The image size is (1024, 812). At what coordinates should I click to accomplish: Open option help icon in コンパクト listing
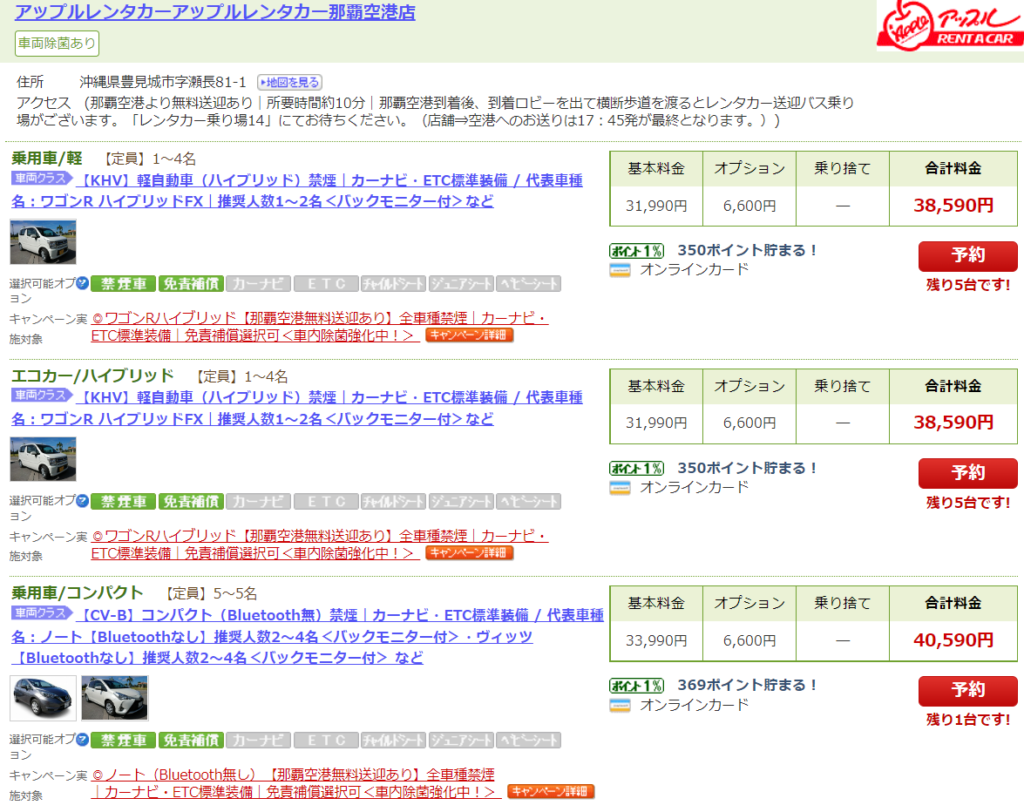82,739
